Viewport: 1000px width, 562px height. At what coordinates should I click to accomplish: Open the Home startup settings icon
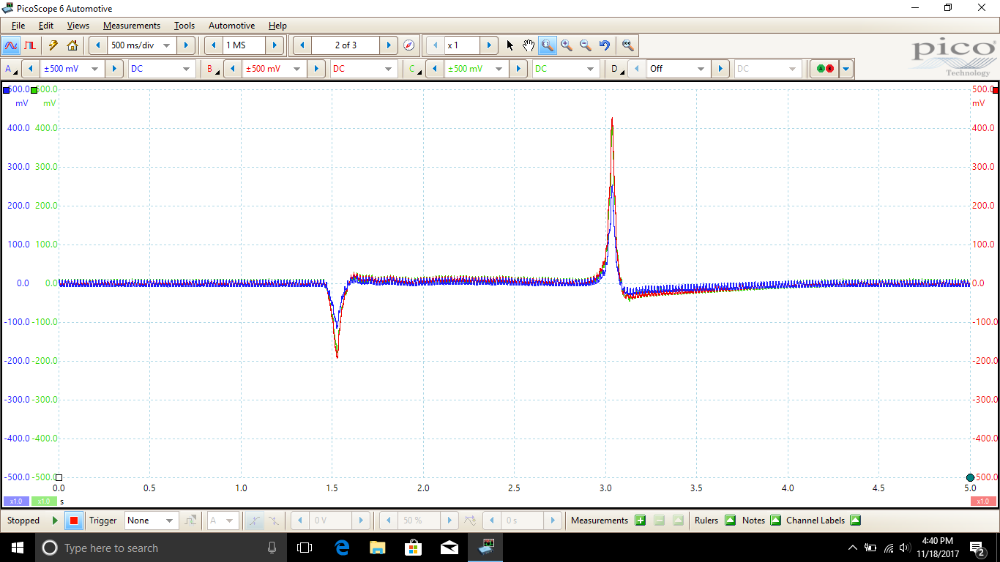(72, 45)
